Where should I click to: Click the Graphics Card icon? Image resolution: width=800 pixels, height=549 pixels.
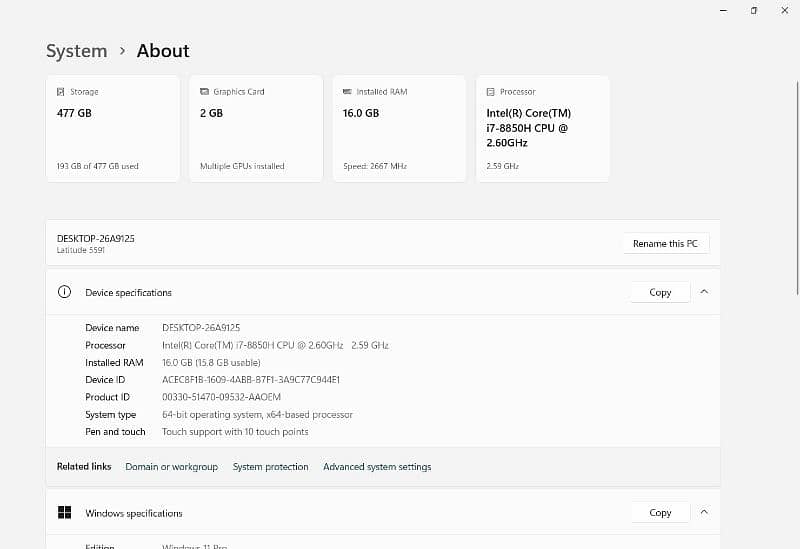coord(204,92)
